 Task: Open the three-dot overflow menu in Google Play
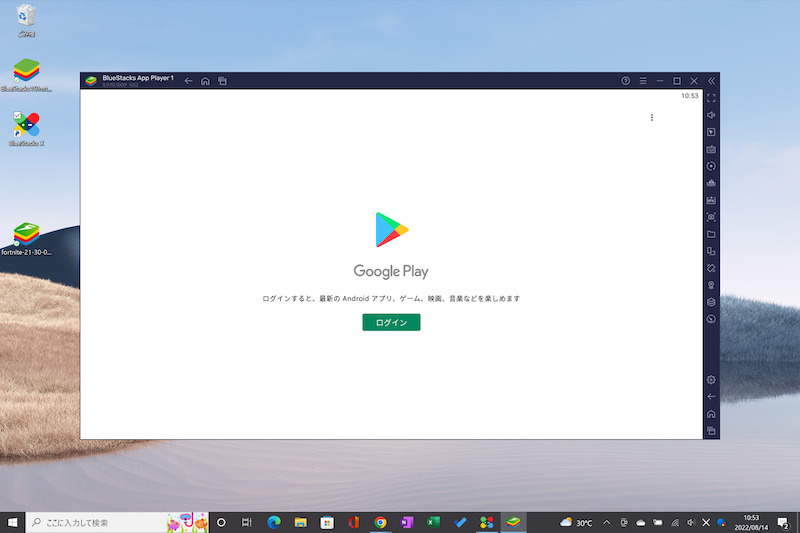652,118
